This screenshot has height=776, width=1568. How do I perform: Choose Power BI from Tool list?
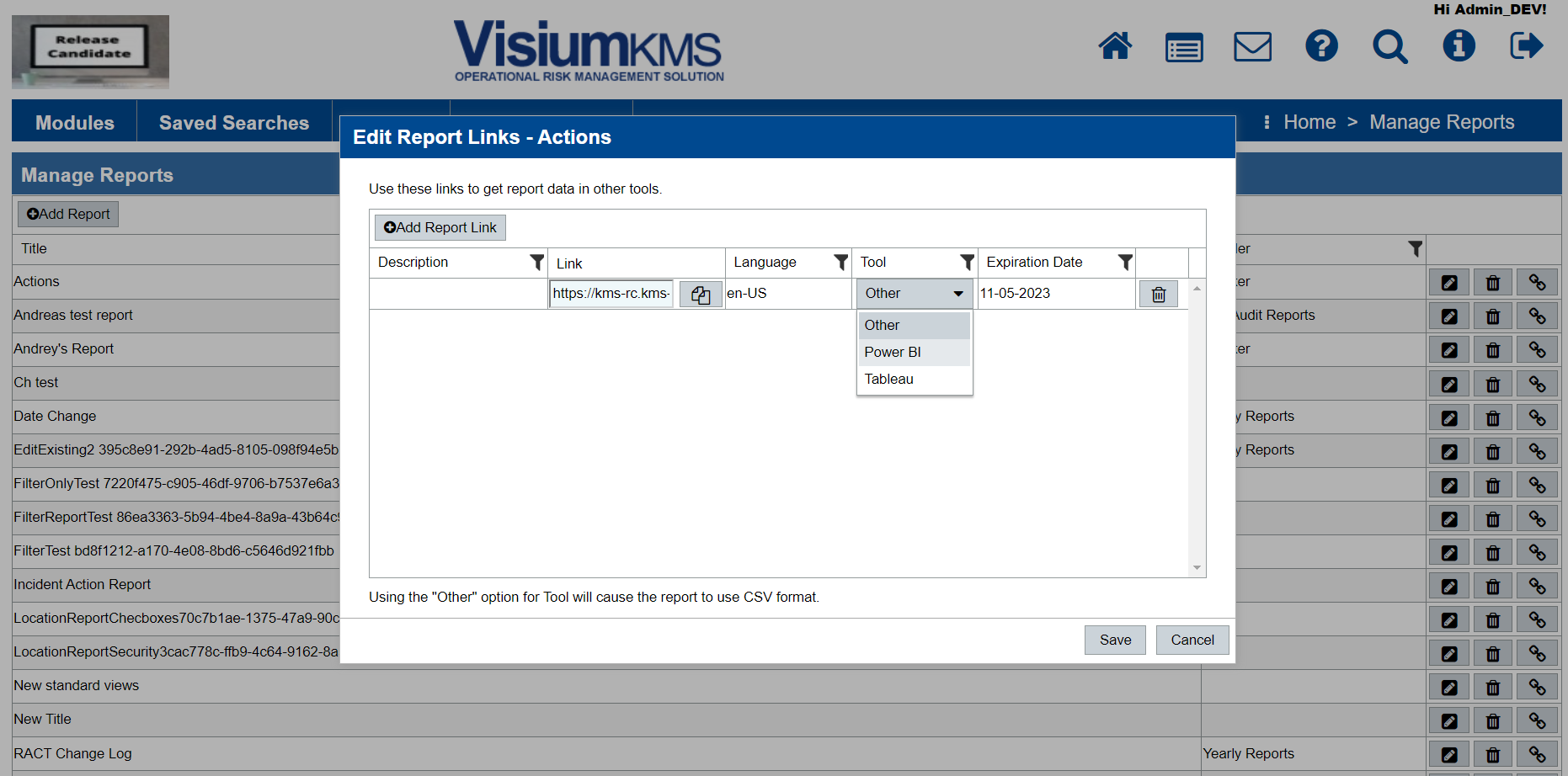[x=915, y=352]
